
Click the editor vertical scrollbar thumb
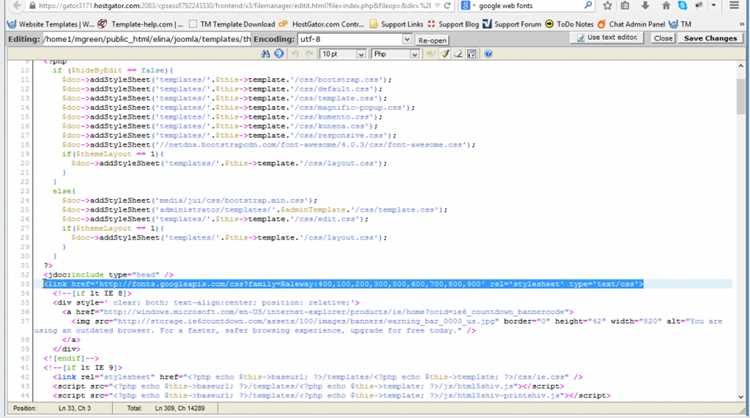tap(741, 96)
